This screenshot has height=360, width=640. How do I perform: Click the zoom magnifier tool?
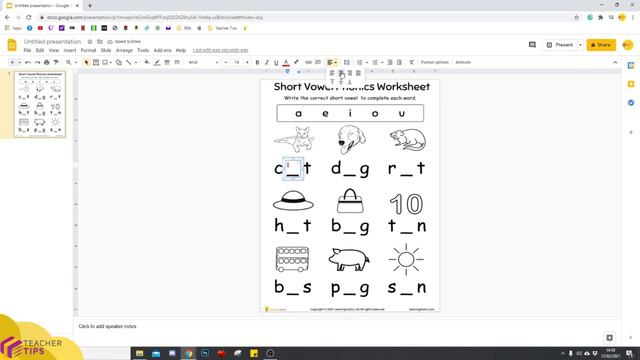coord(69,62)
